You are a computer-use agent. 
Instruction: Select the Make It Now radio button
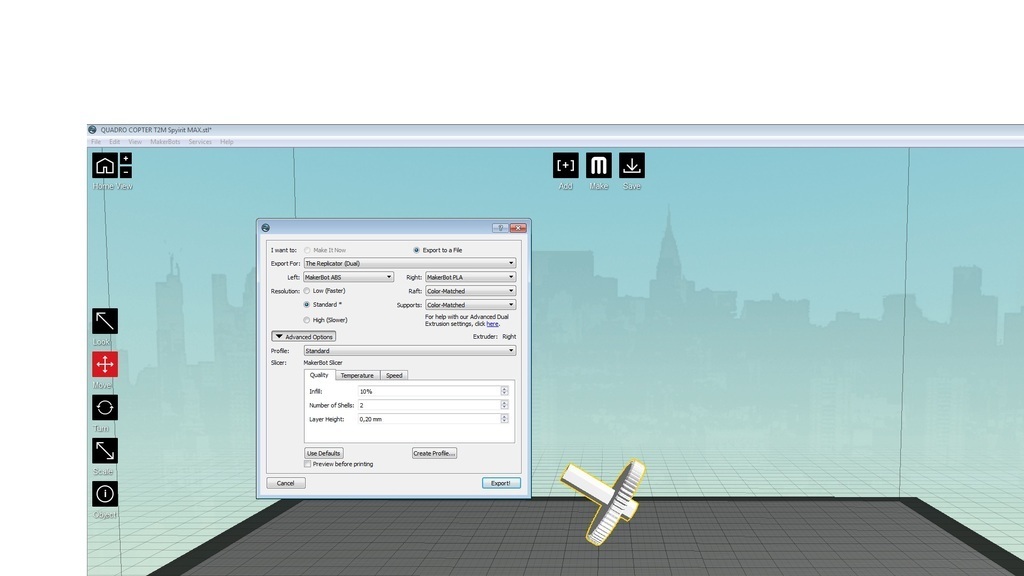click(307, 250)
